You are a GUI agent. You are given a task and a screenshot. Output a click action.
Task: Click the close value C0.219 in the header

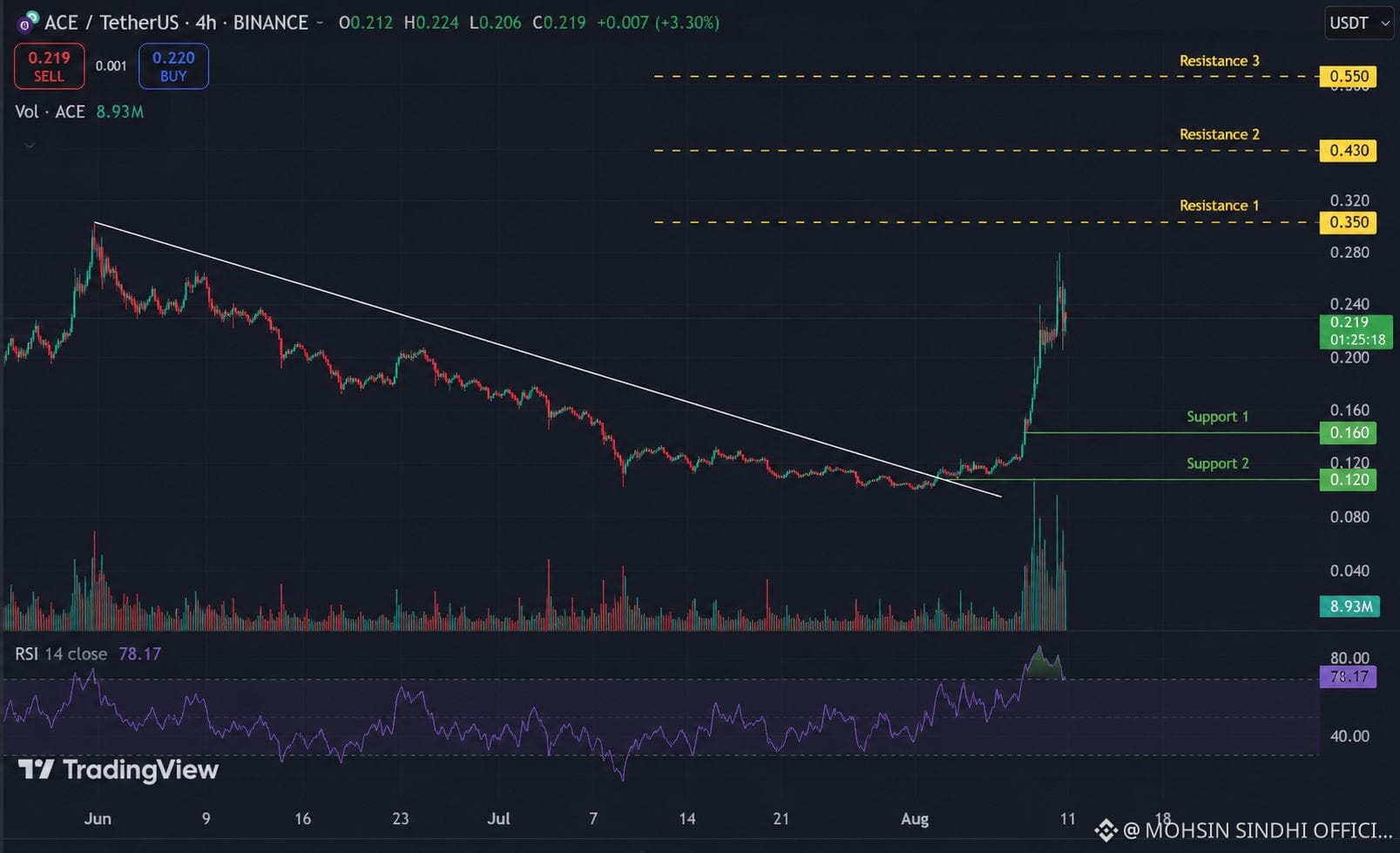pos(559,23)
